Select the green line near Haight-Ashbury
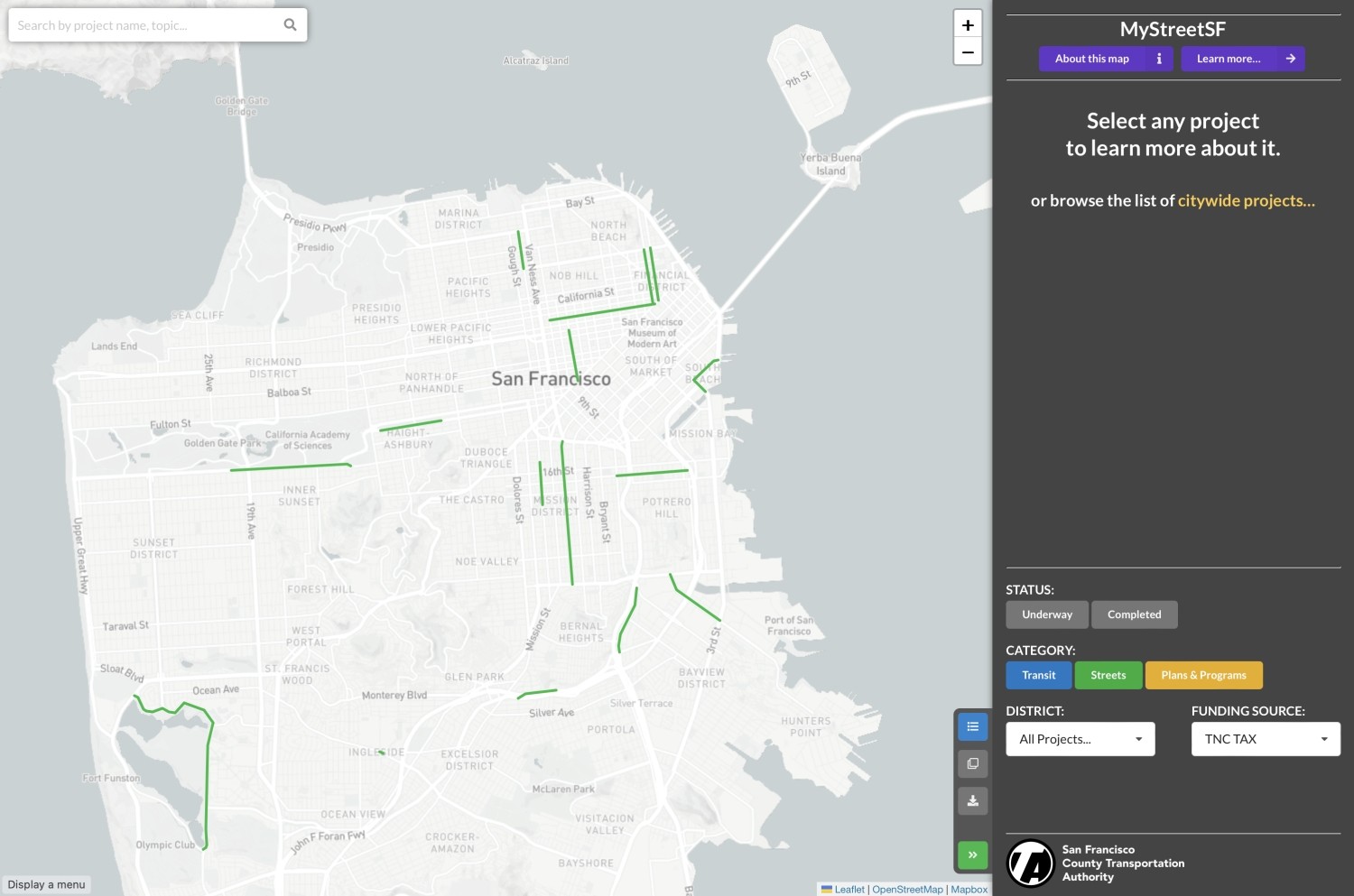 [x=411, y=425]
